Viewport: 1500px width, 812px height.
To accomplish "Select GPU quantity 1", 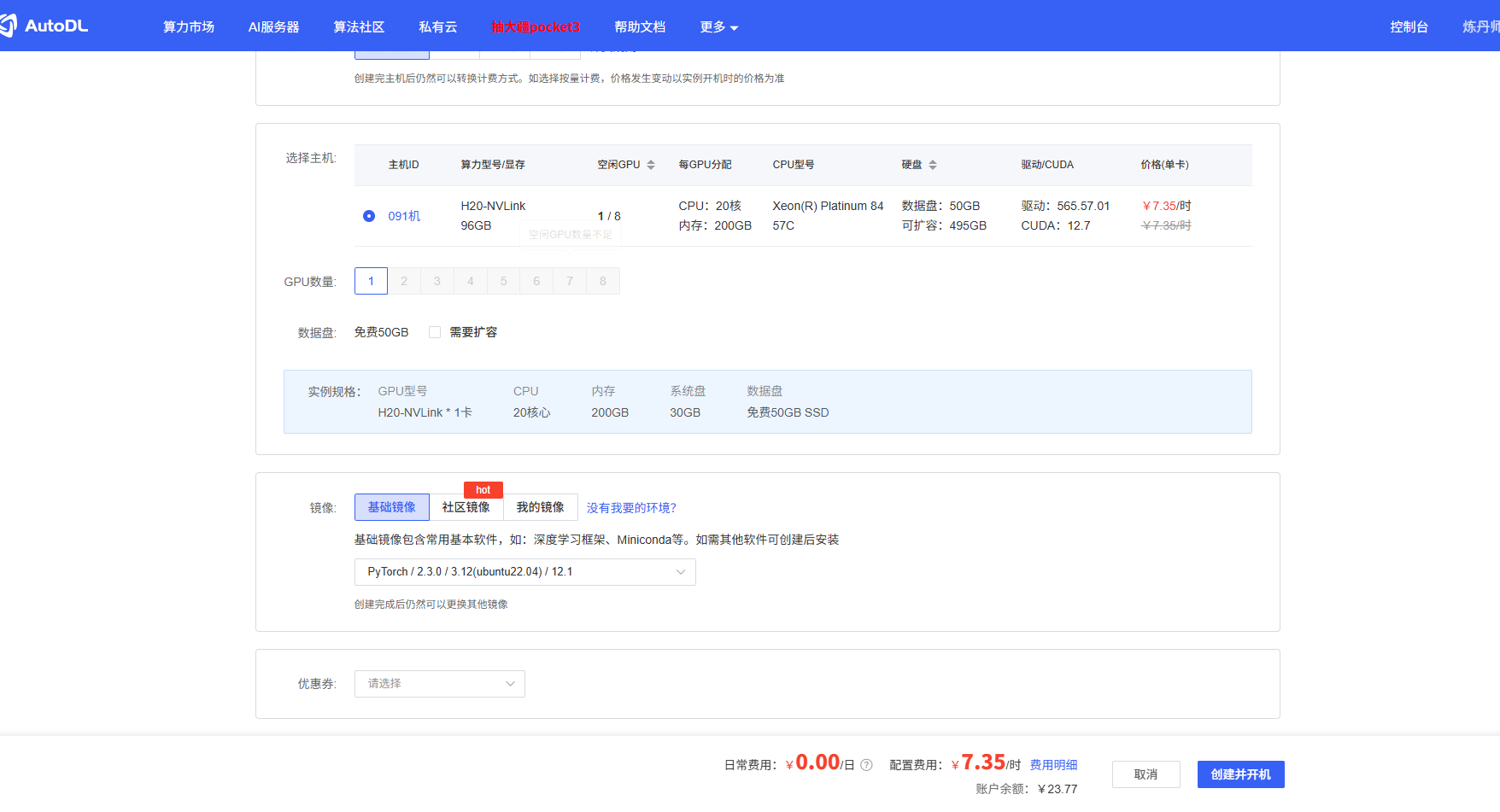I will tap(371, 280).
